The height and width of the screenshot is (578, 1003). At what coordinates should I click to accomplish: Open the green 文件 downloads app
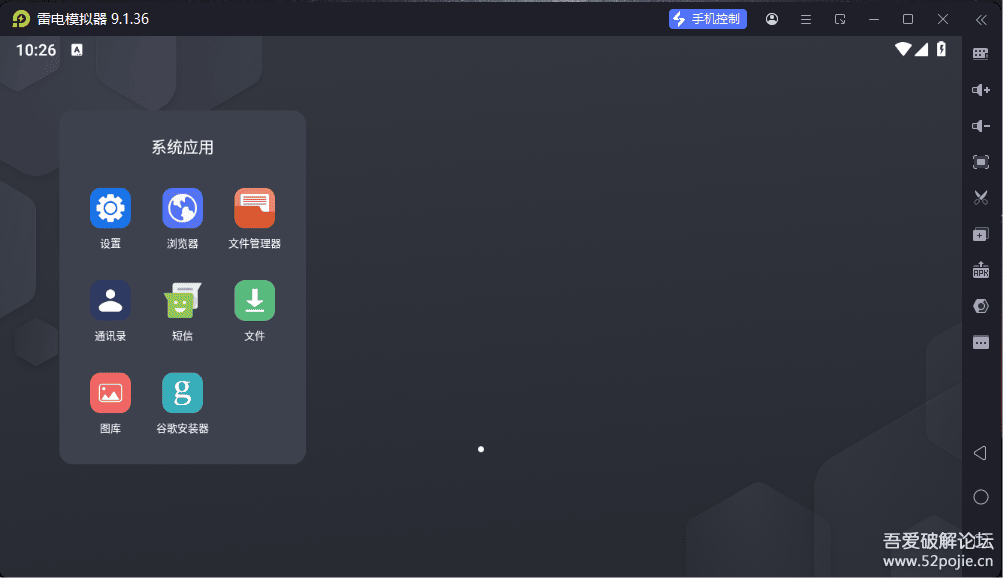coord(255,301)
